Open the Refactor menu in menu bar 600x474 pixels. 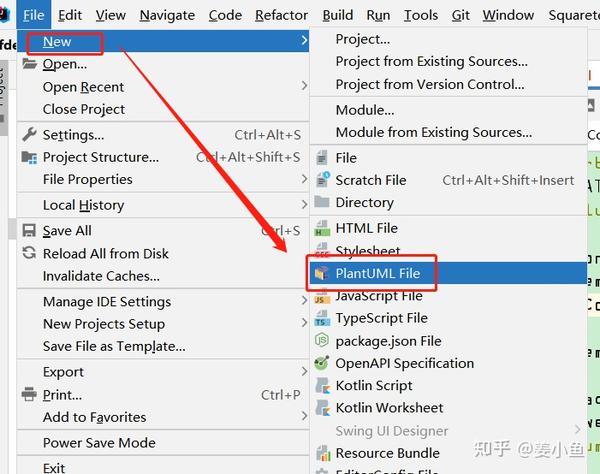point(281,15)
